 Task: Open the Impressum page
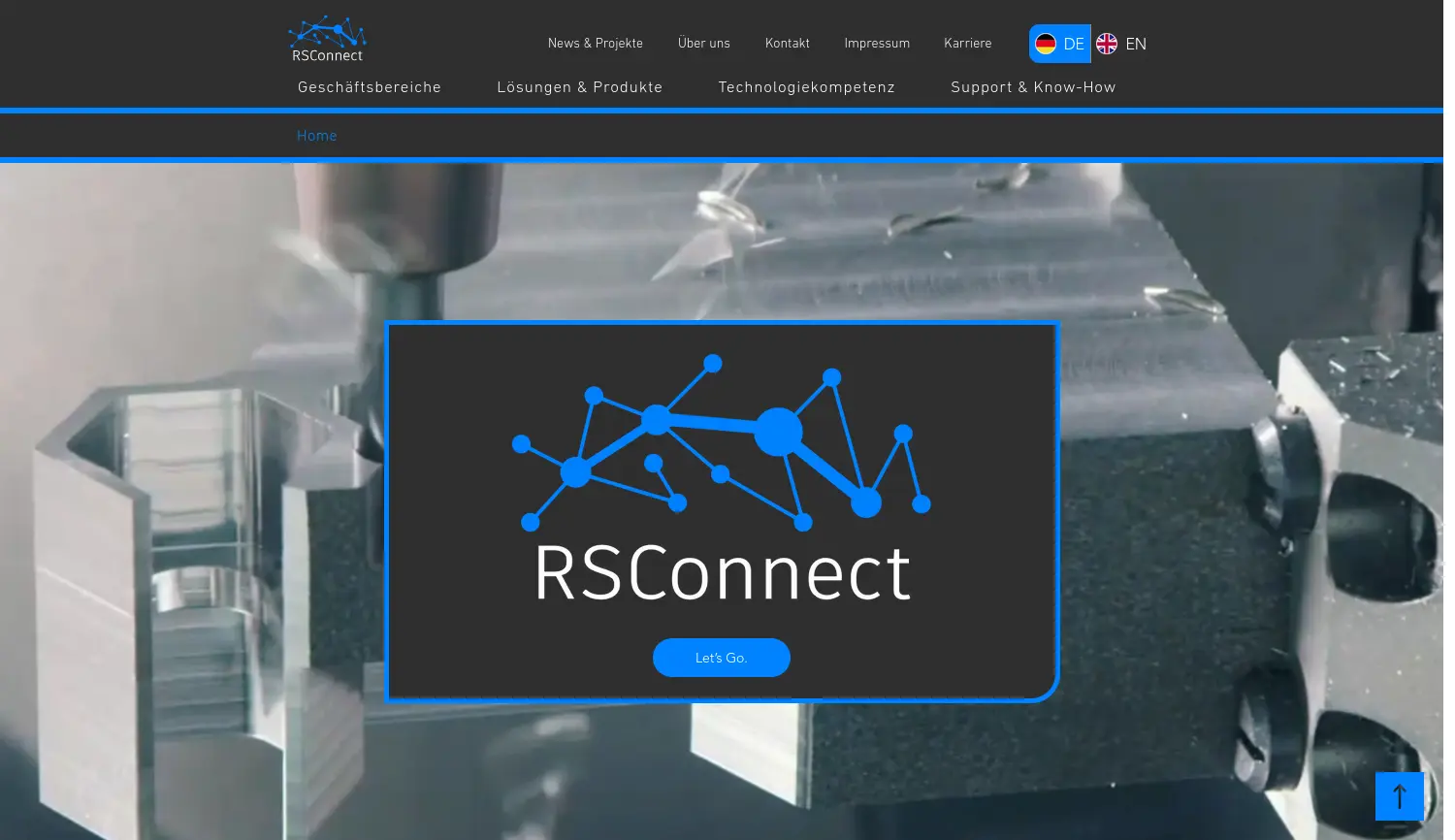coord(877,43)
